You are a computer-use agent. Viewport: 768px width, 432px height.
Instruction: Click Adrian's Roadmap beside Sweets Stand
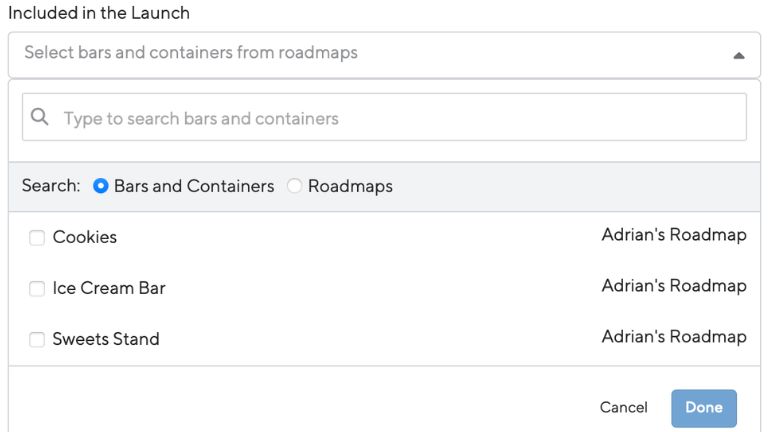[674, 336]
